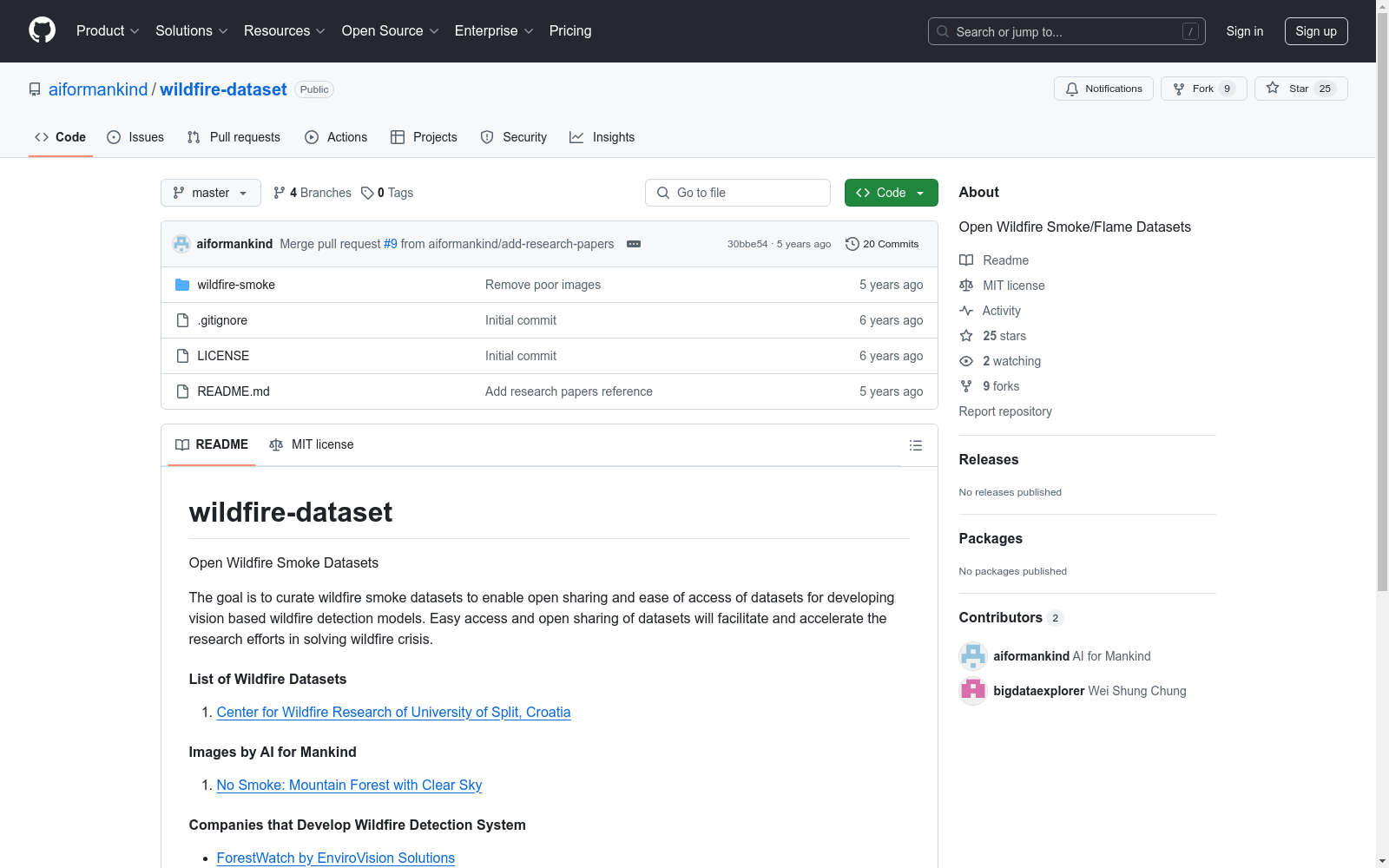Fork the wildfire-dataset repository

[x=1203, y=89]
